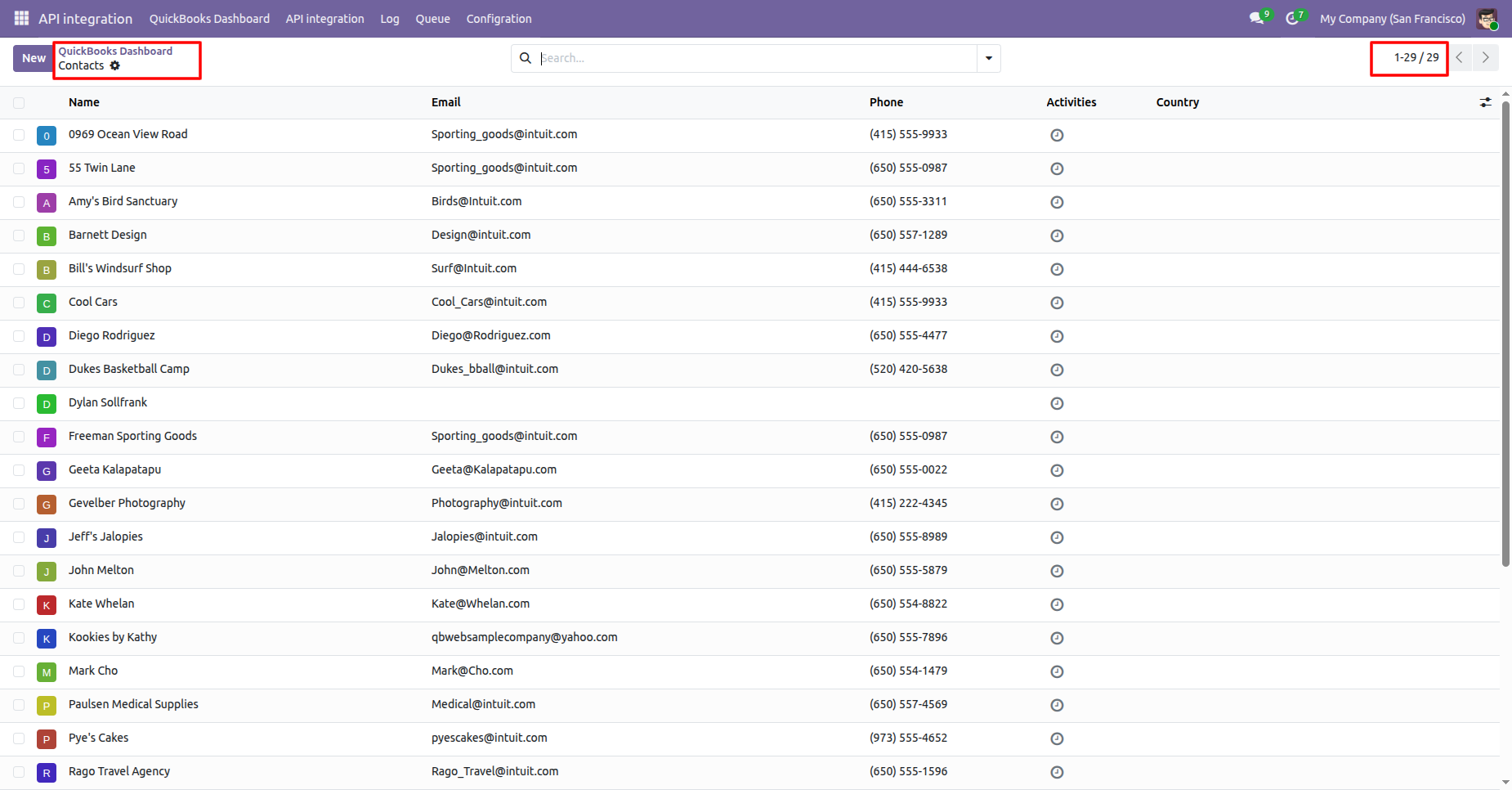Check the Bill's Windsurf Shop row

click(19, 269)
